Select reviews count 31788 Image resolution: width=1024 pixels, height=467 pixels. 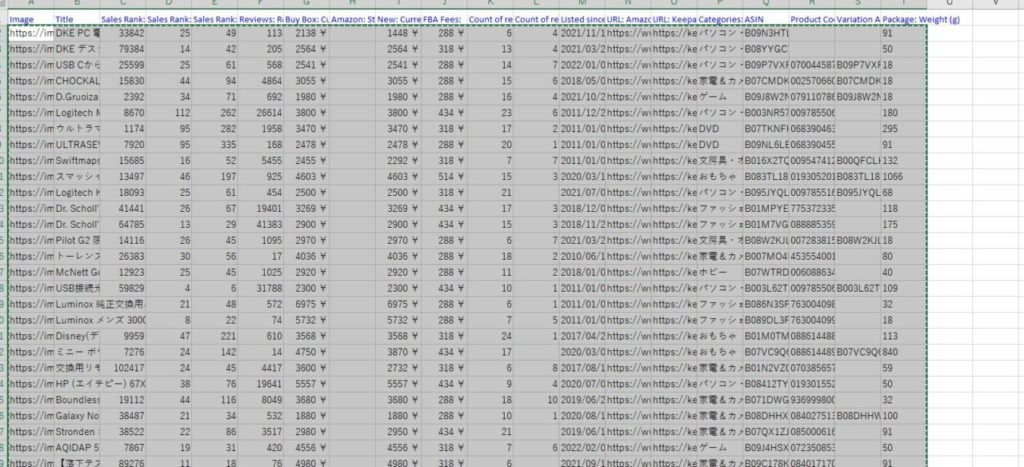coord(260,288)
